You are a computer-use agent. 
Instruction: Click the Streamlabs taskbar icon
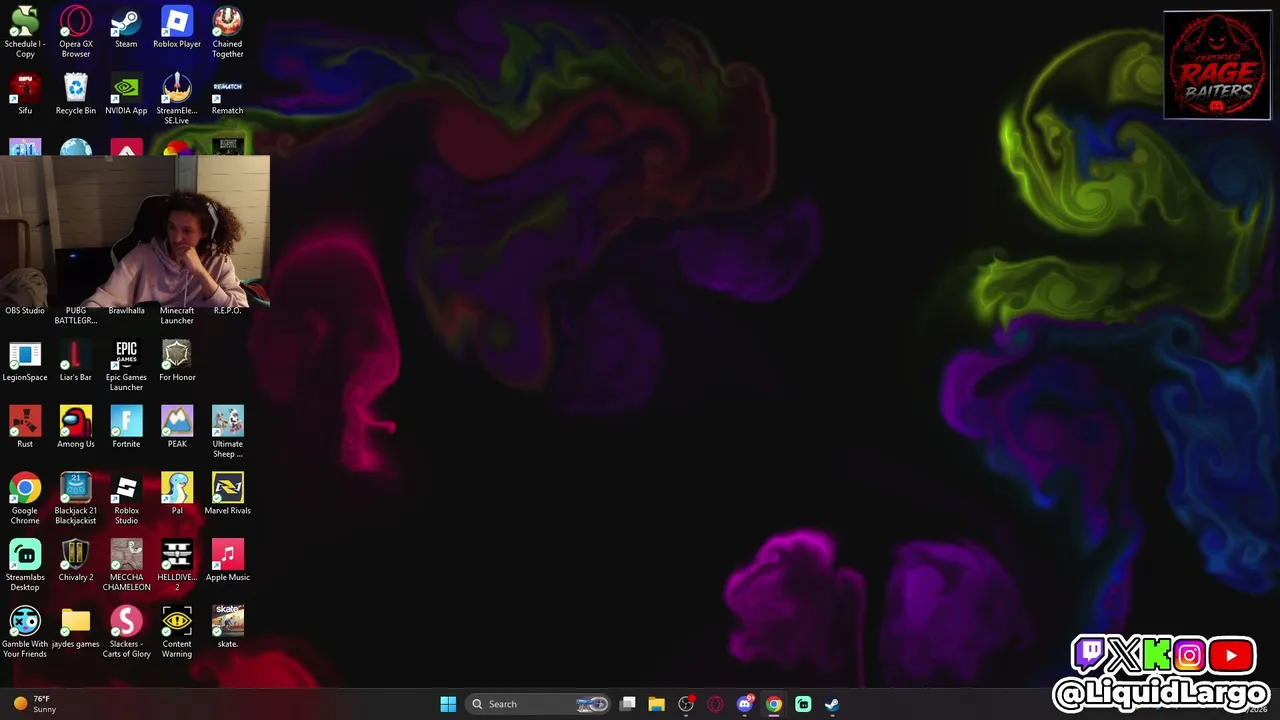click(803, 704)
